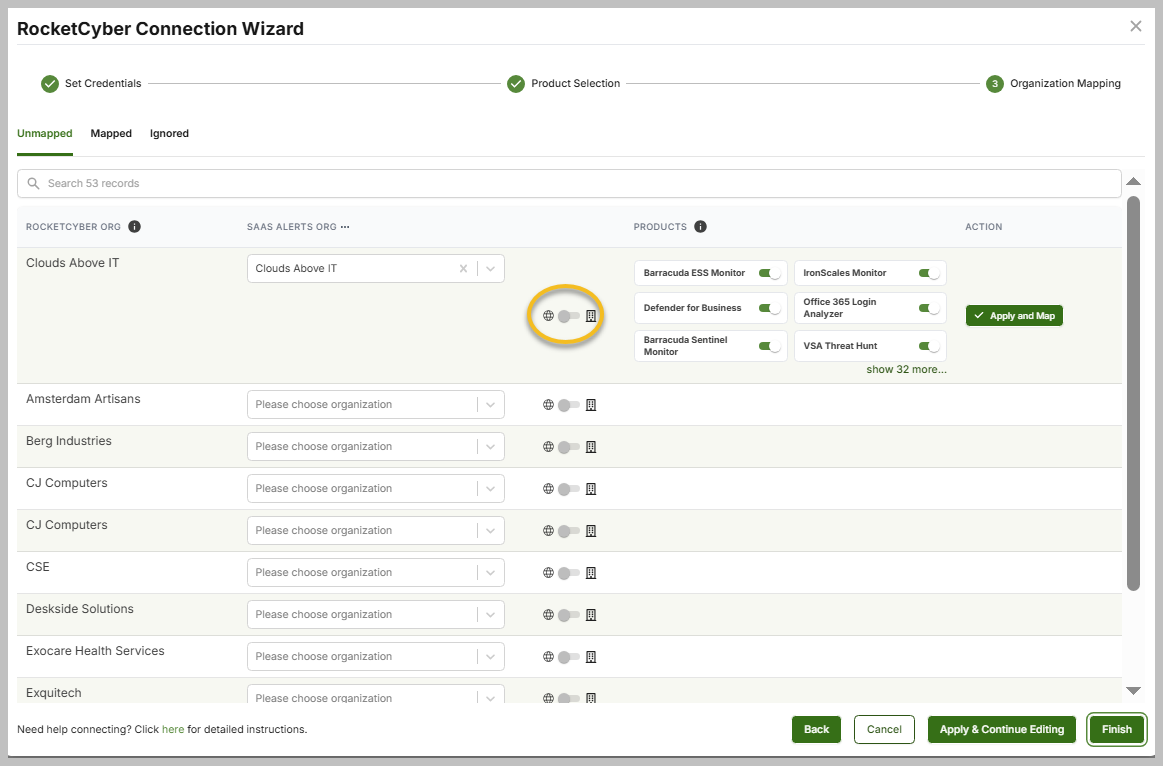Click the info icon beside RocketCyber Org
The height and width of the screenshot is (766, 1163).
tap(134, 227)
